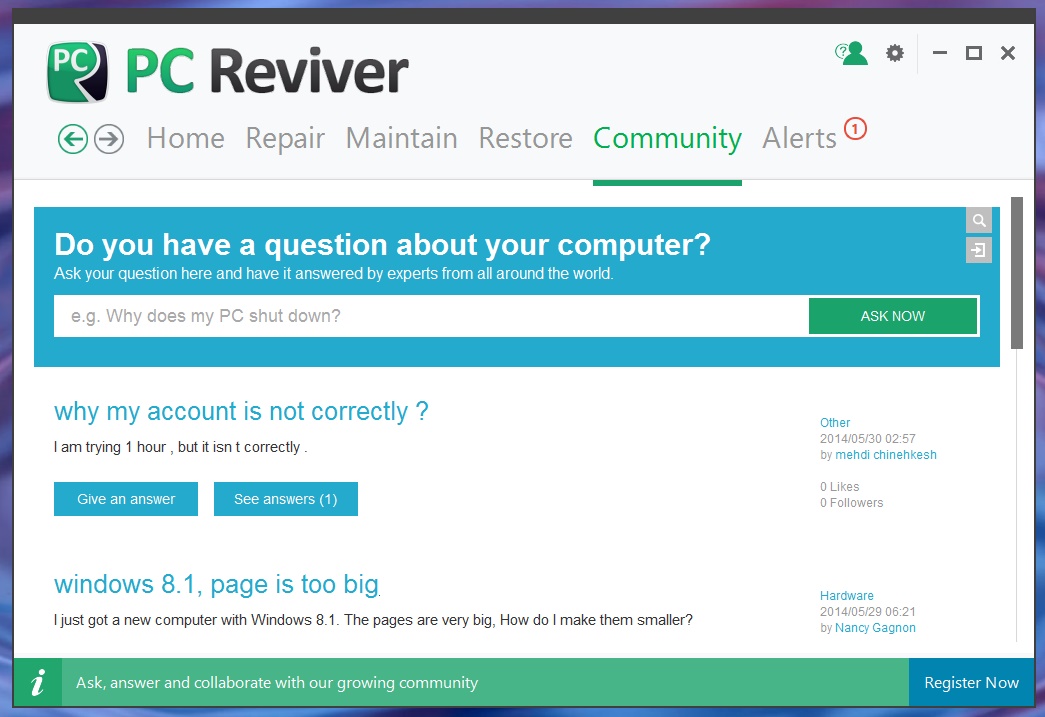Open the Other category link
This screenshot has height=717, width=1045.
[x=834, y=422]
